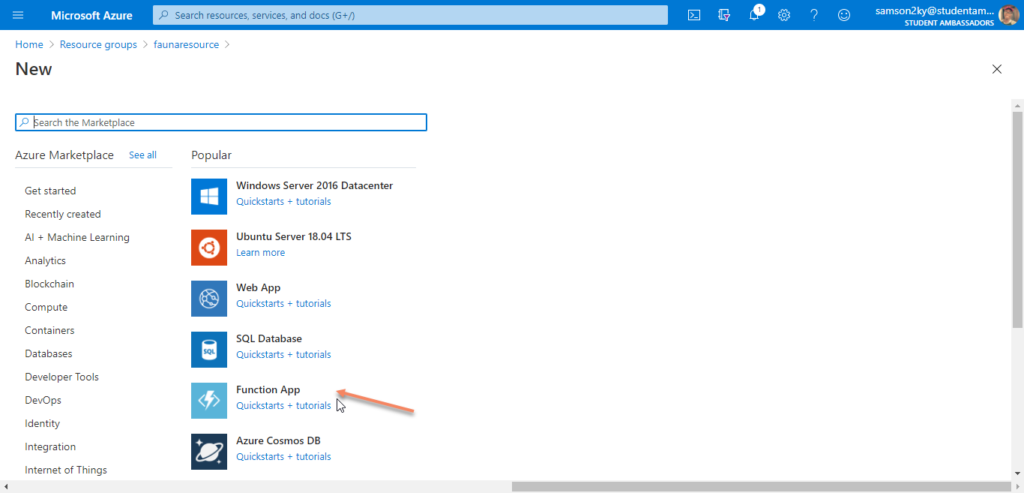Open Web App title
Image resolution: width=1024 pixels, height=493 pixels.
[258, 287]
